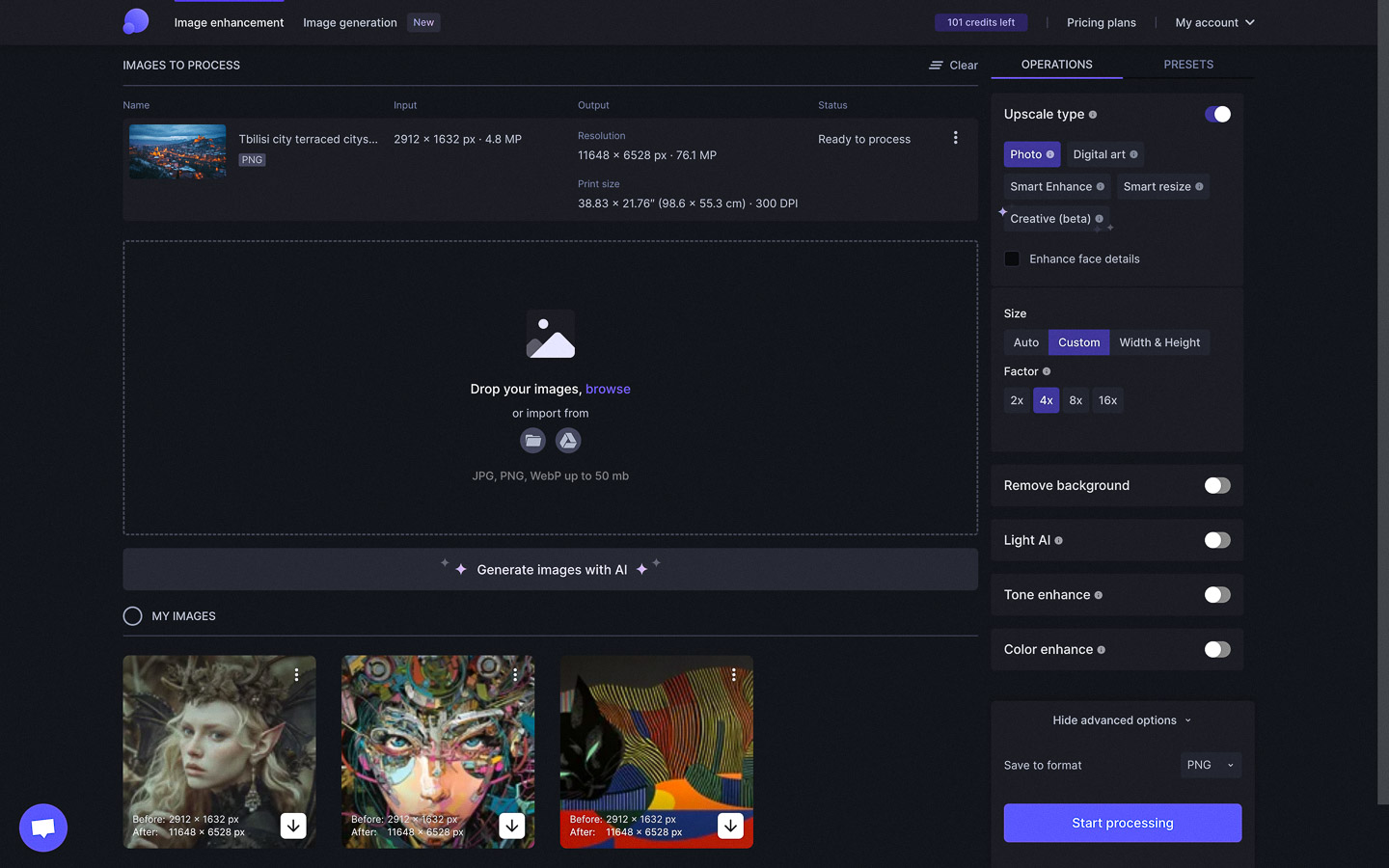The image size is (1389, 868).
Task: Click the purple app logo
Action: coord(136,21)
